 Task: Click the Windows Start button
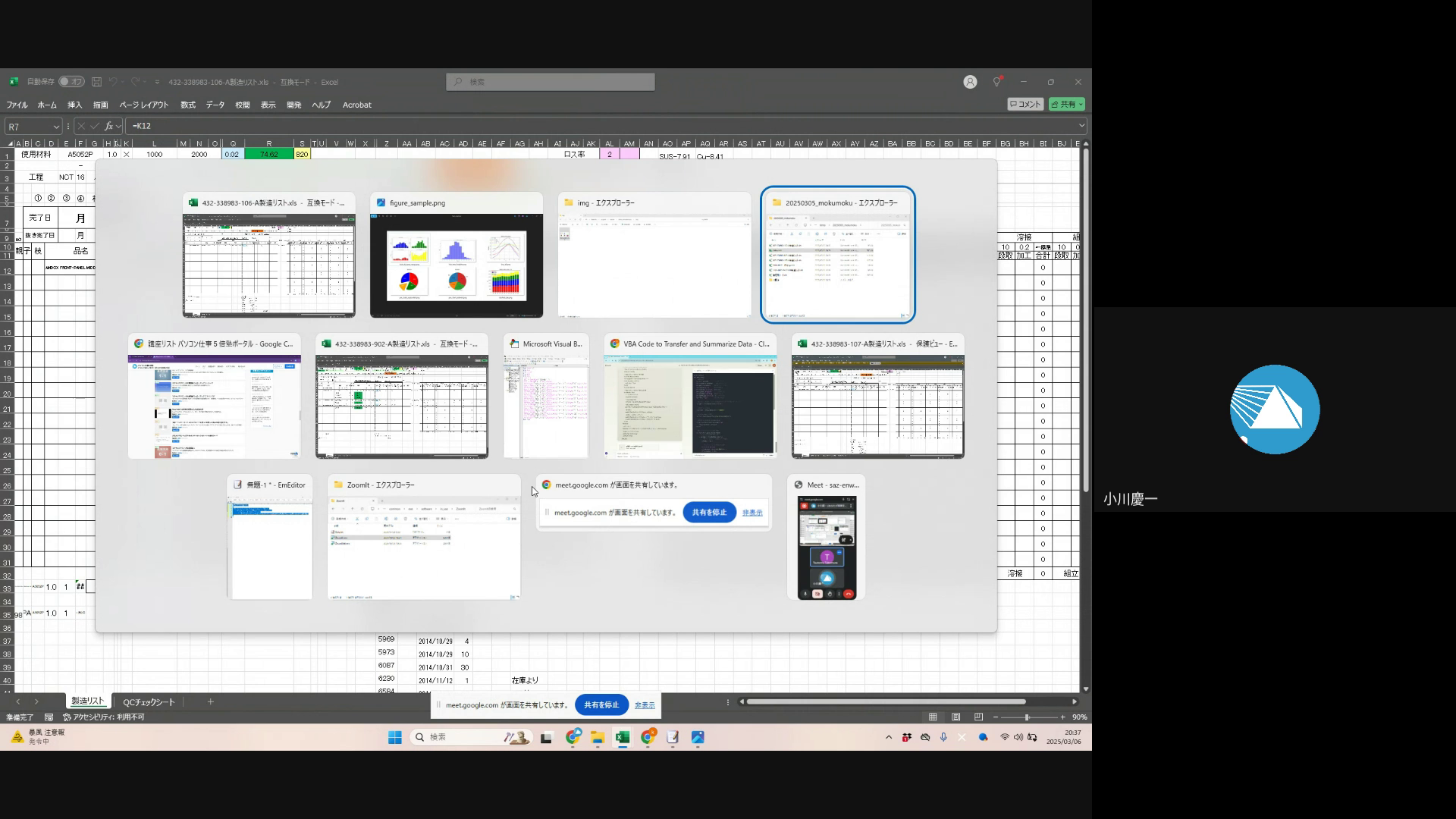395,737
